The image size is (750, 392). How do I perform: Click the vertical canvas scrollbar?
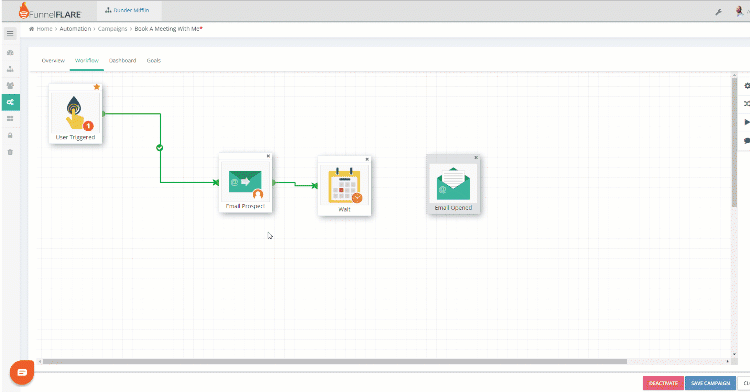click(734, 142)
